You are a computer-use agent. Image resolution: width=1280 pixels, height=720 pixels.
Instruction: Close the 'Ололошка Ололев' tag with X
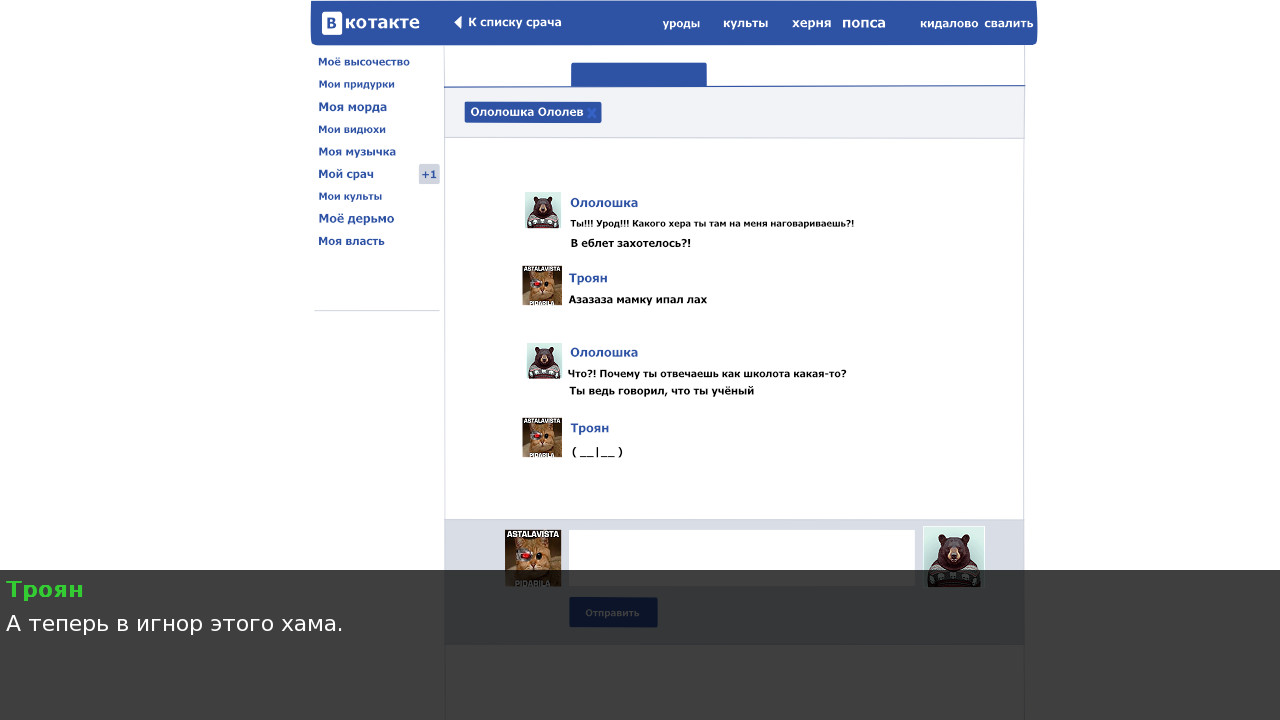(592, 113)
